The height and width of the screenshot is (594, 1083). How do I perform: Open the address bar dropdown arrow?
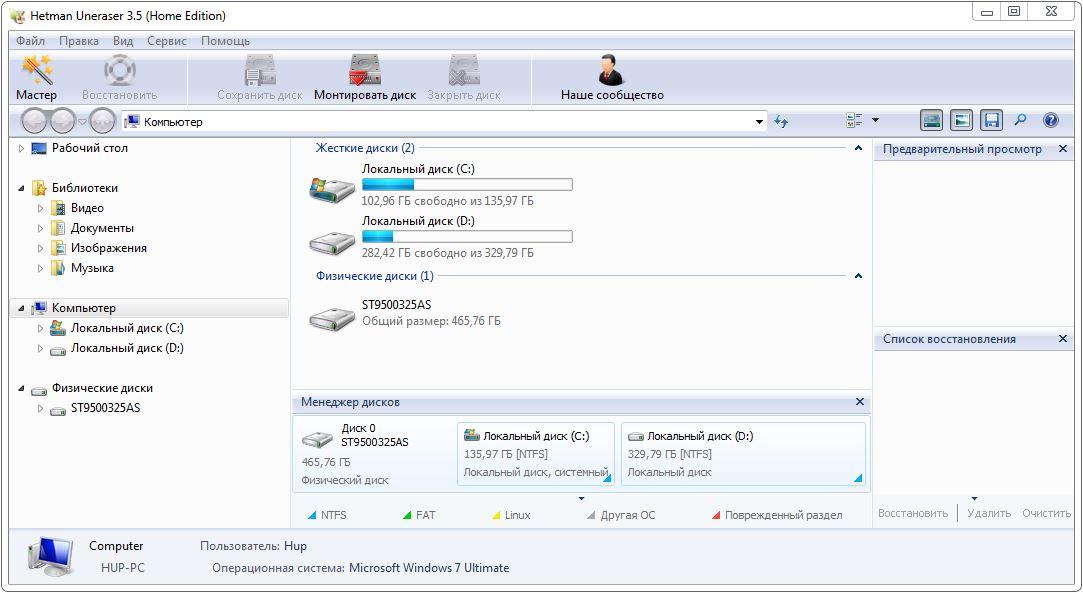pos(760,122)
